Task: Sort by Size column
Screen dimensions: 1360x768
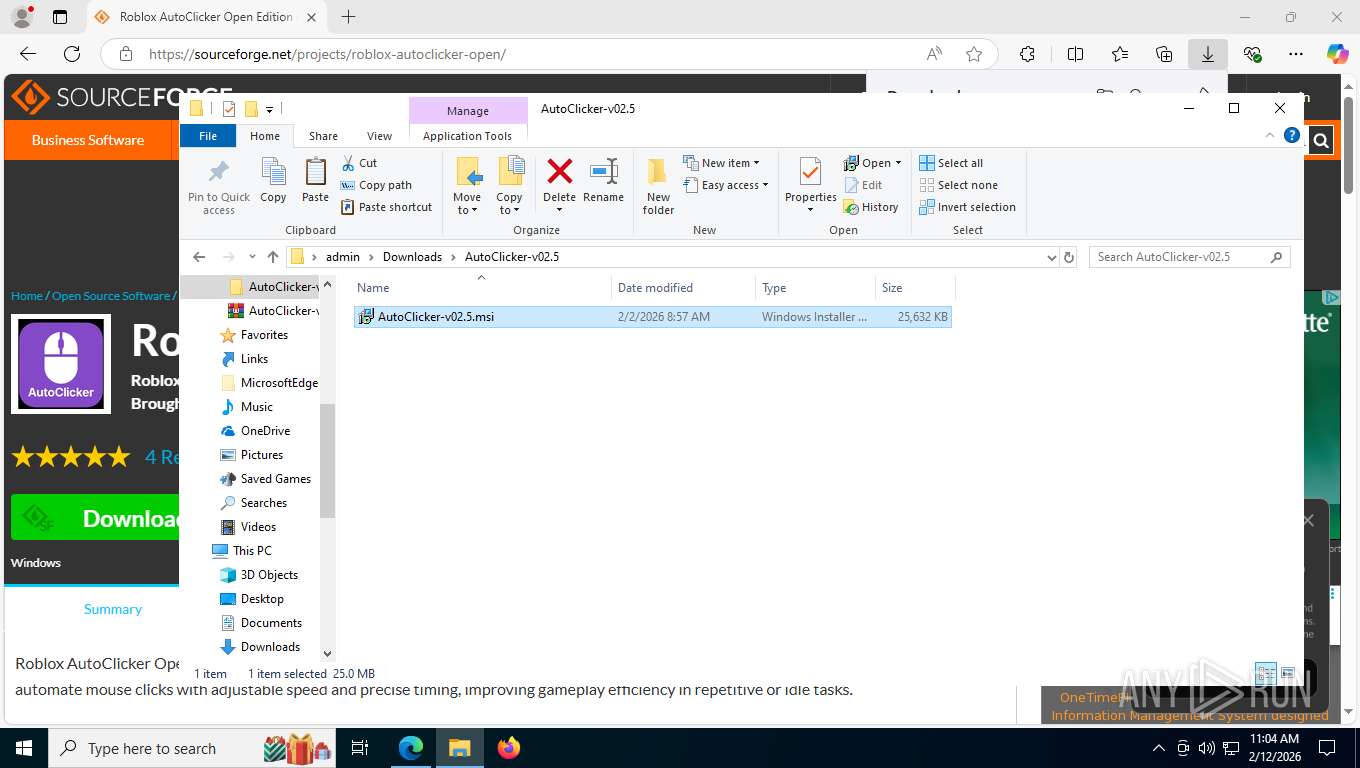Action: click(915, 287)
